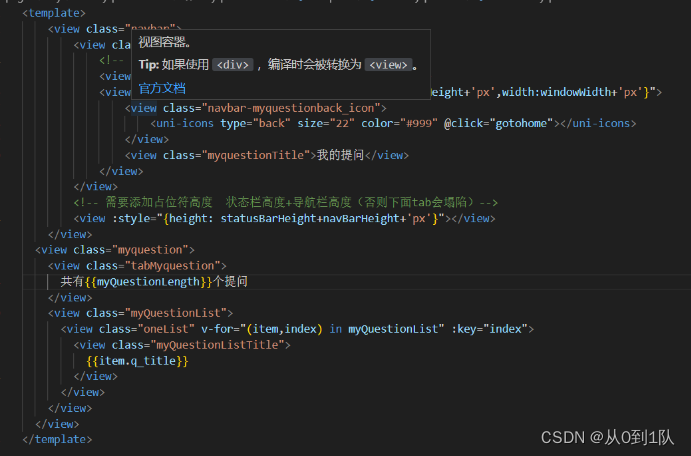The image size is (691, 456).
Task: Click the highlighted view tag on the navbar-myquestionback_icon line
Action: pos(143,108)
